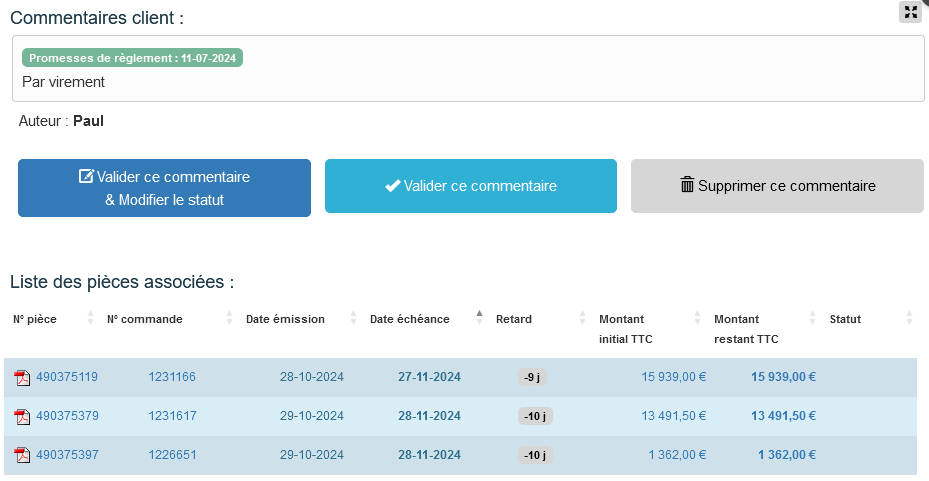
Task: Click the light blue Valider ce commentaire button
Action: tap(471, 186)
